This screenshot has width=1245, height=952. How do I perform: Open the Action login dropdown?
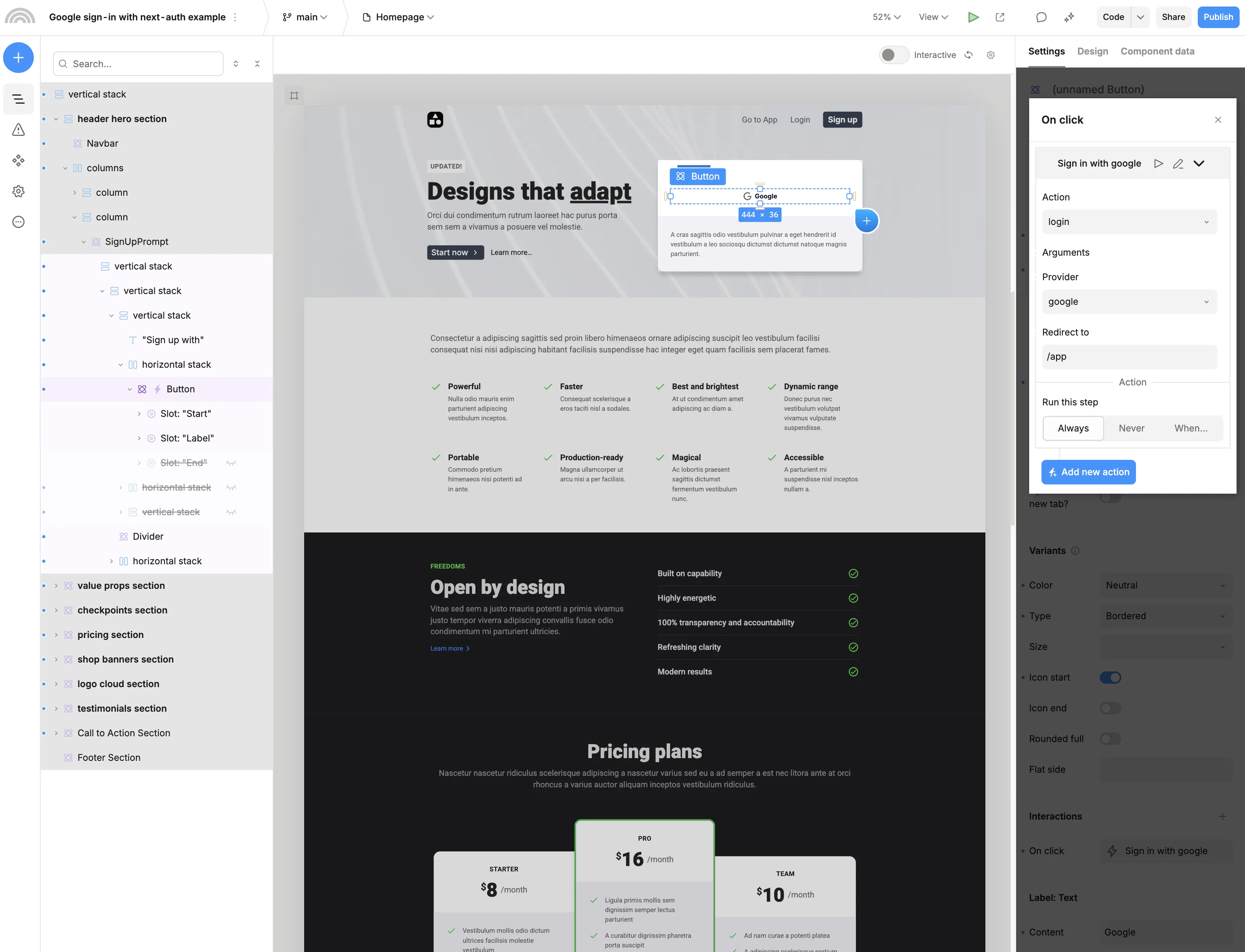coord(1129,221)
